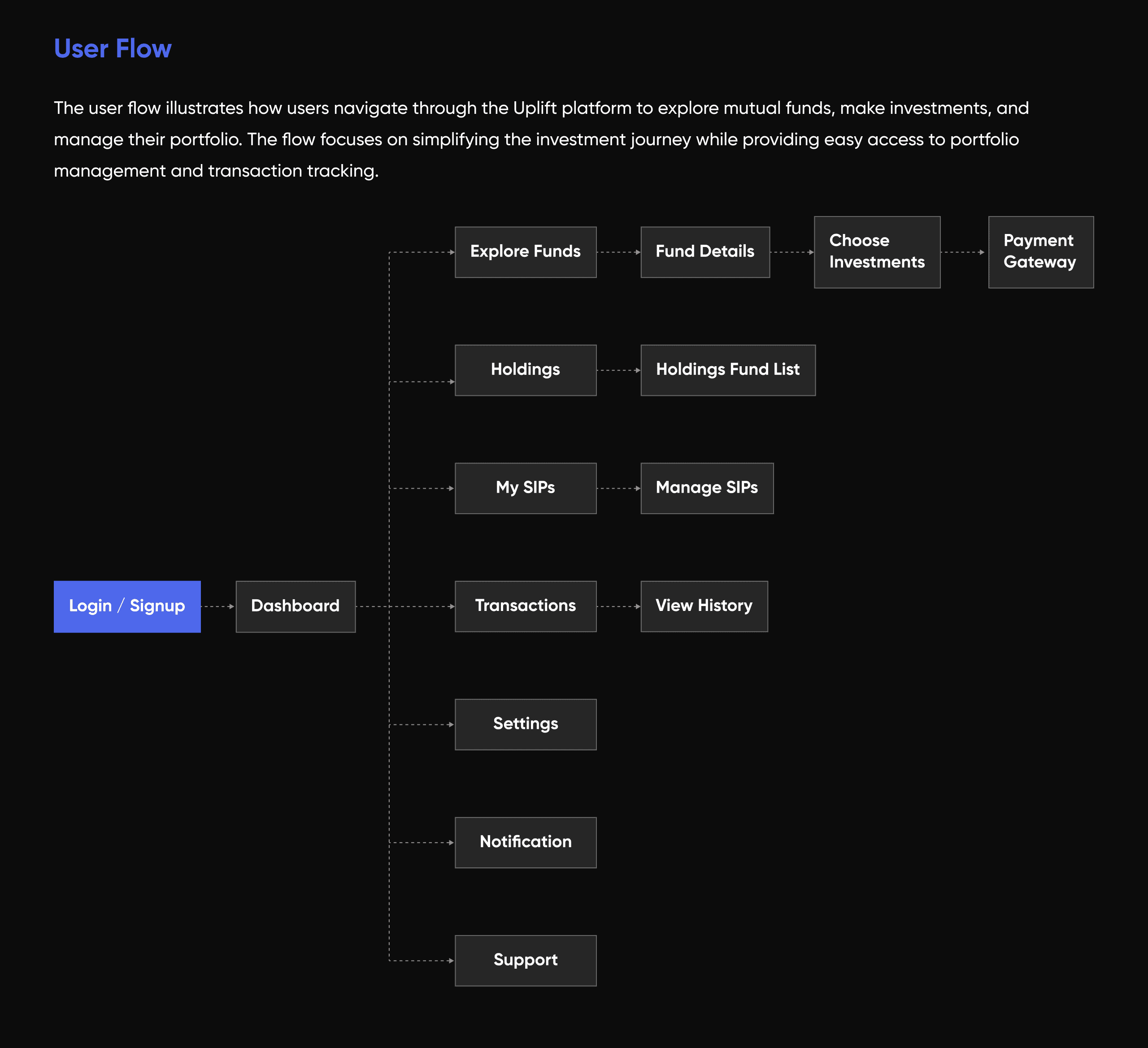Click the Transactions box
Screen dimensions: 1148x1048
click(525, 606)
